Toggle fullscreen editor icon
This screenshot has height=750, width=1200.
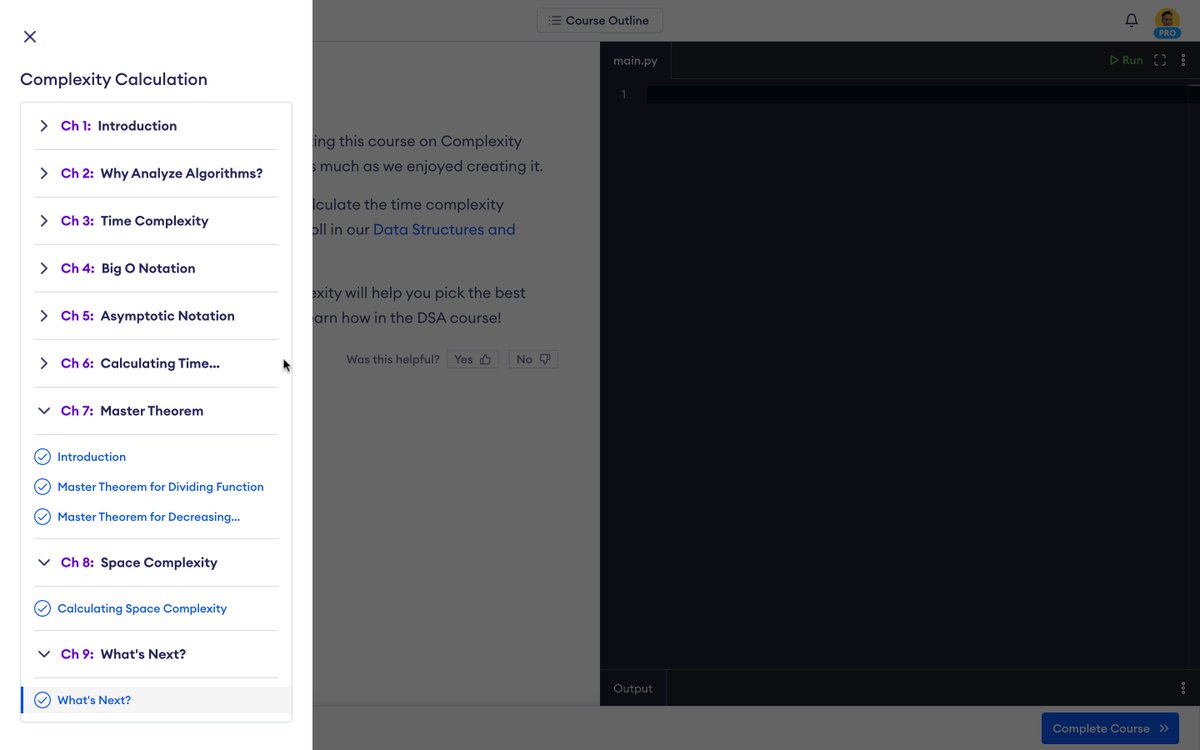point(1160,60)
